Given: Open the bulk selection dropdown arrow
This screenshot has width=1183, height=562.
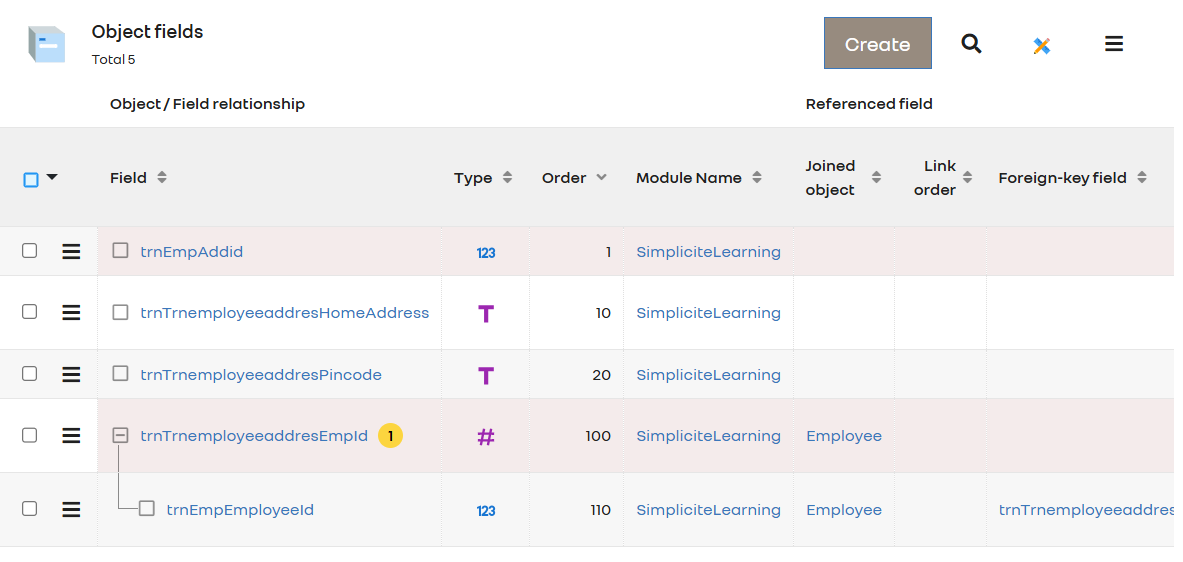Looking at the screenshot, I should pos(52,178).
